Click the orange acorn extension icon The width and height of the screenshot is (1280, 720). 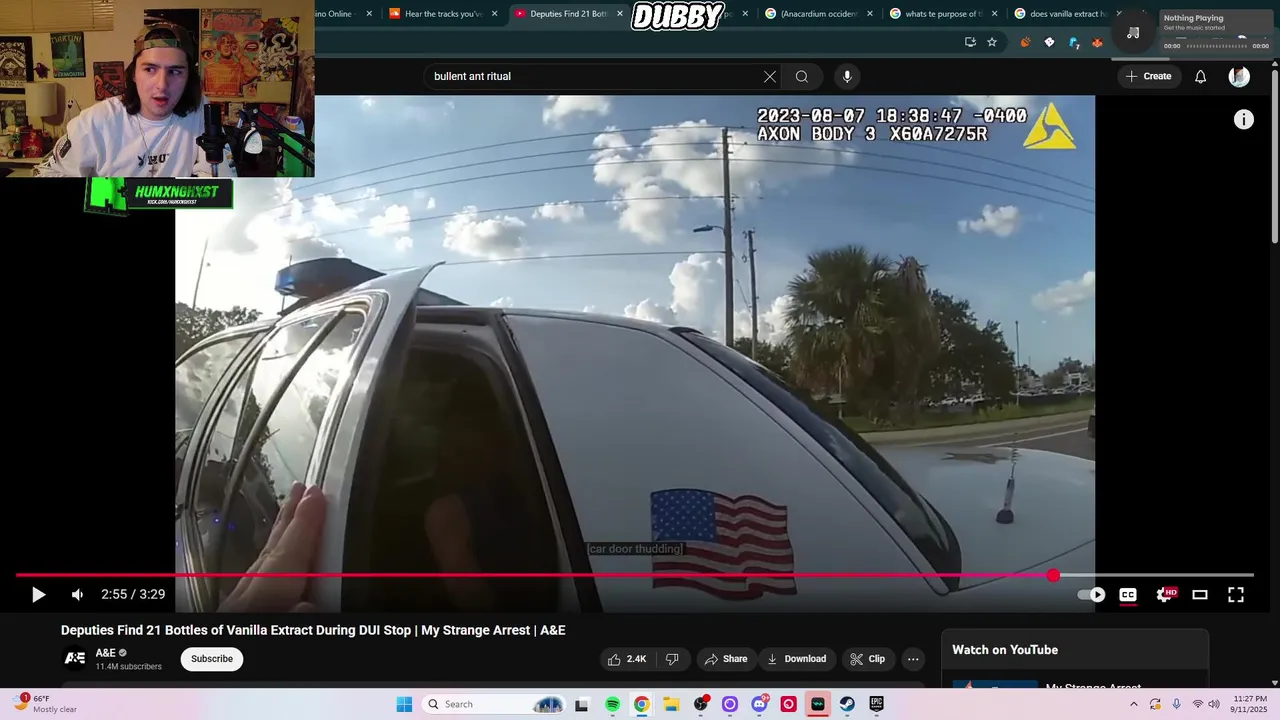(1025, 42)
